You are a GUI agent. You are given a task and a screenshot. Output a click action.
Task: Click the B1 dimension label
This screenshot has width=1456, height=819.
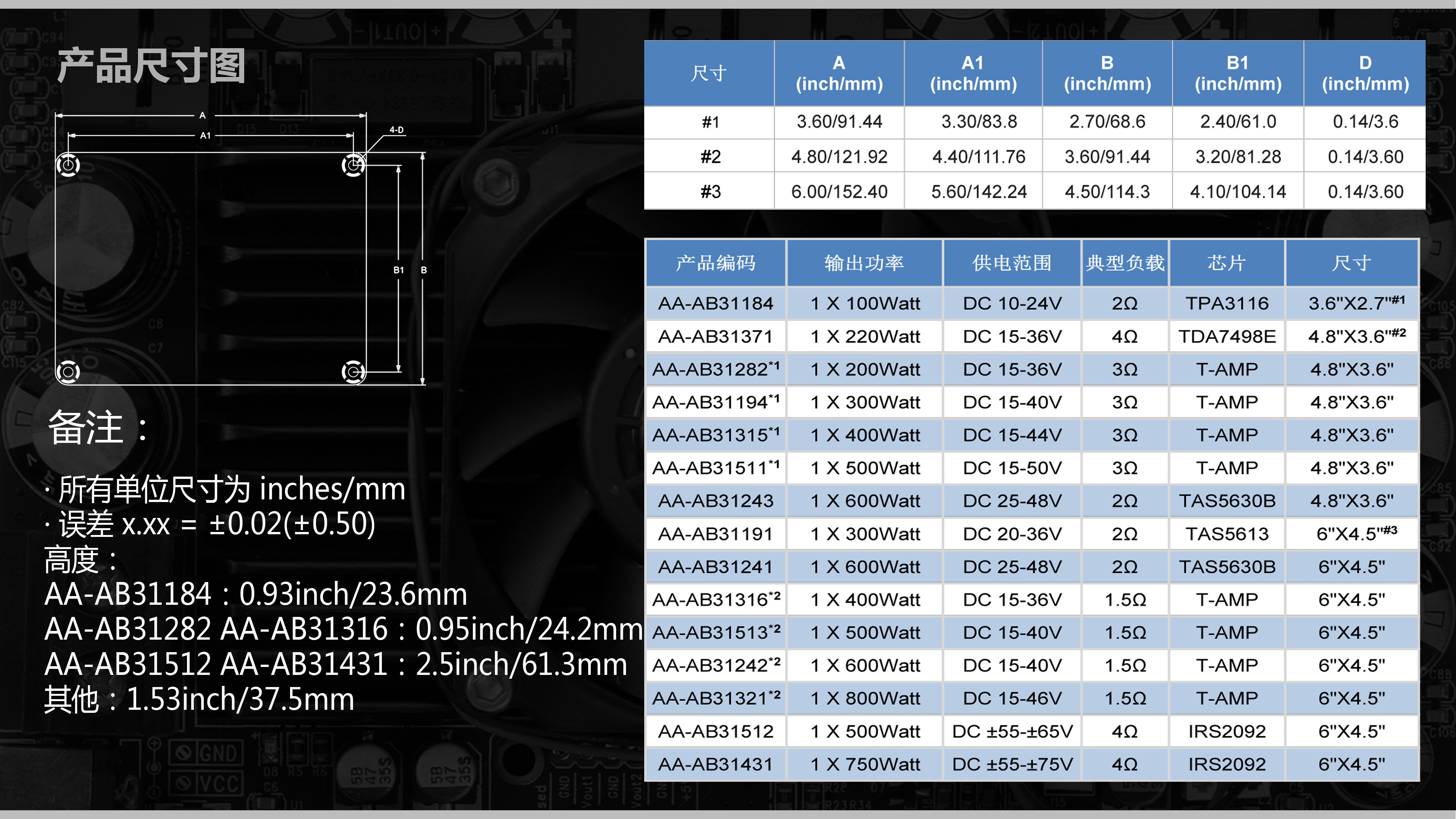(399, 270)
